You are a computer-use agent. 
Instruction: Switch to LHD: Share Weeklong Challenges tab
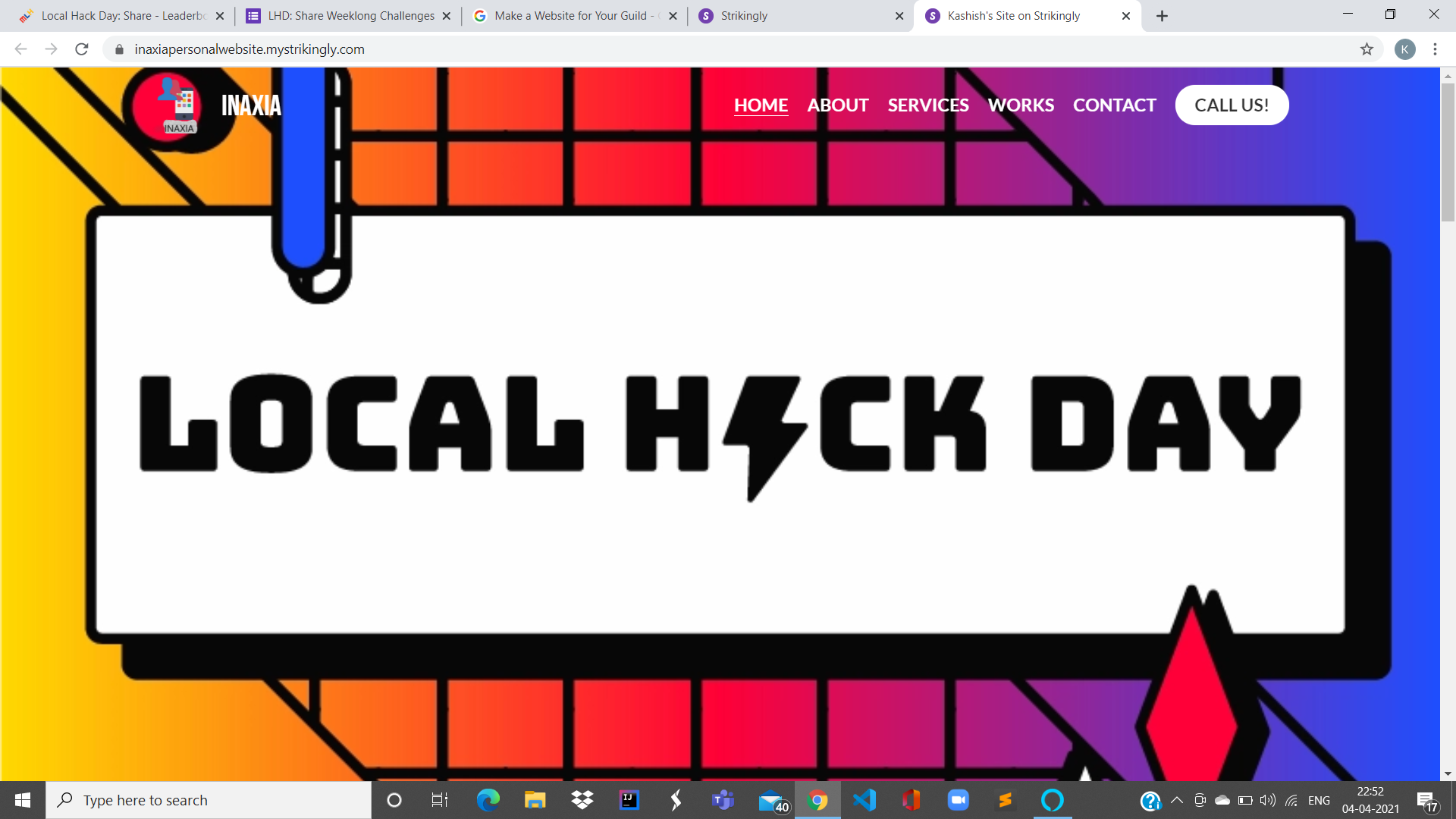(x=349, y=16)
